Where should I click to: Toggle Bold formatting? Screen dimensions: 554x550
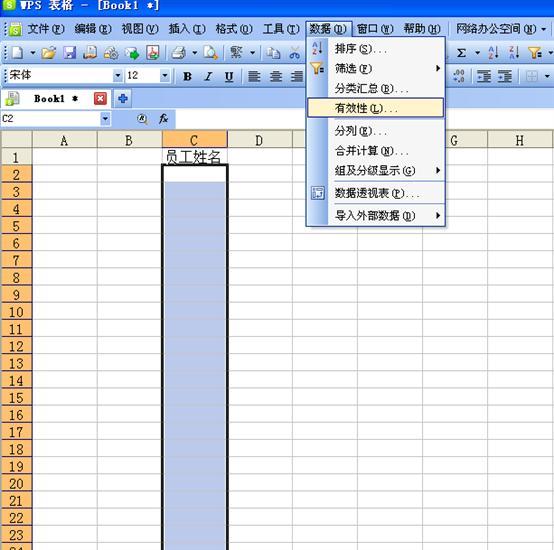click(x=188, y=76)
